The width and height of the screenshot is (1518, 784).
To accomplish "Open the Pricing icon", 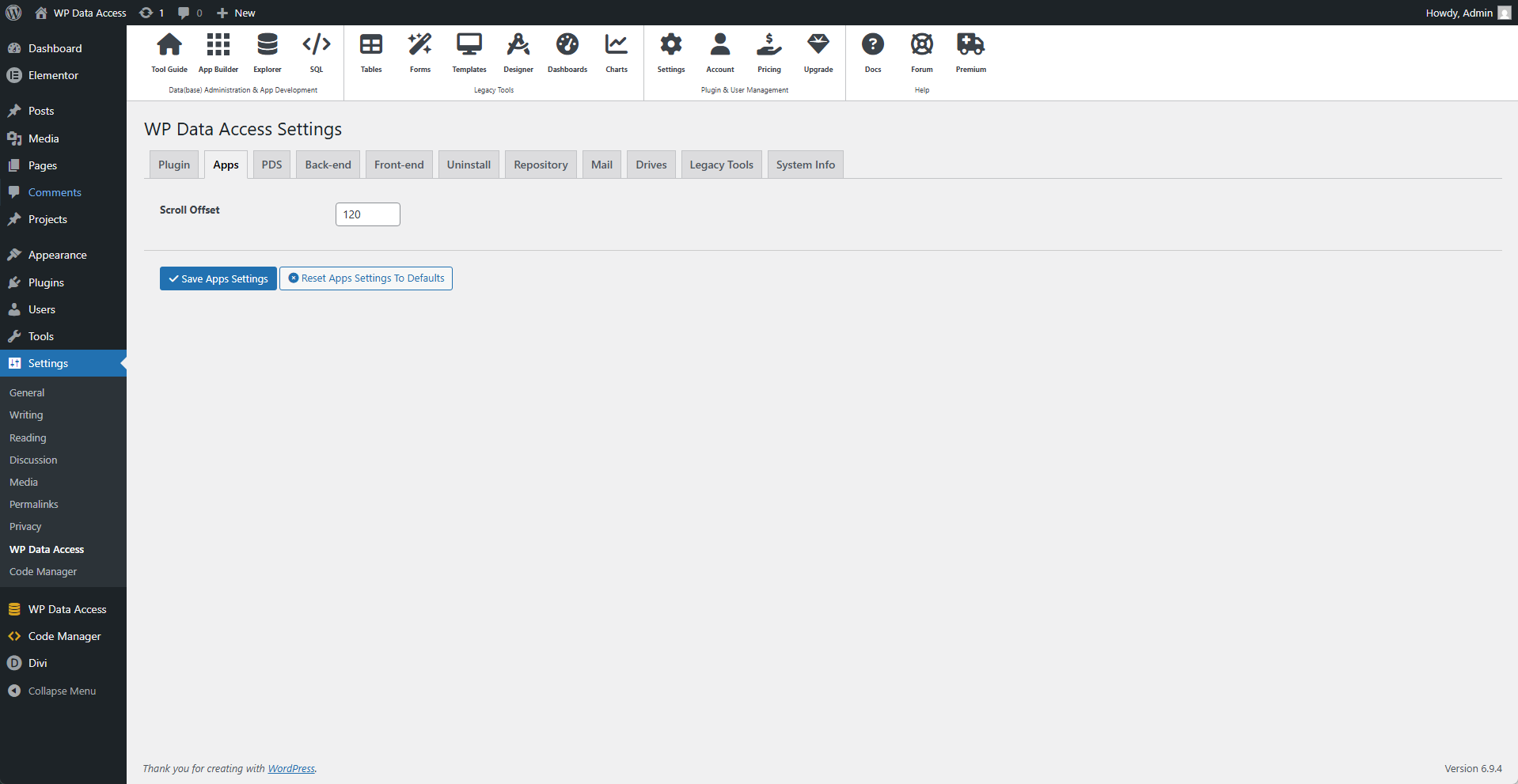I will 768,51.
